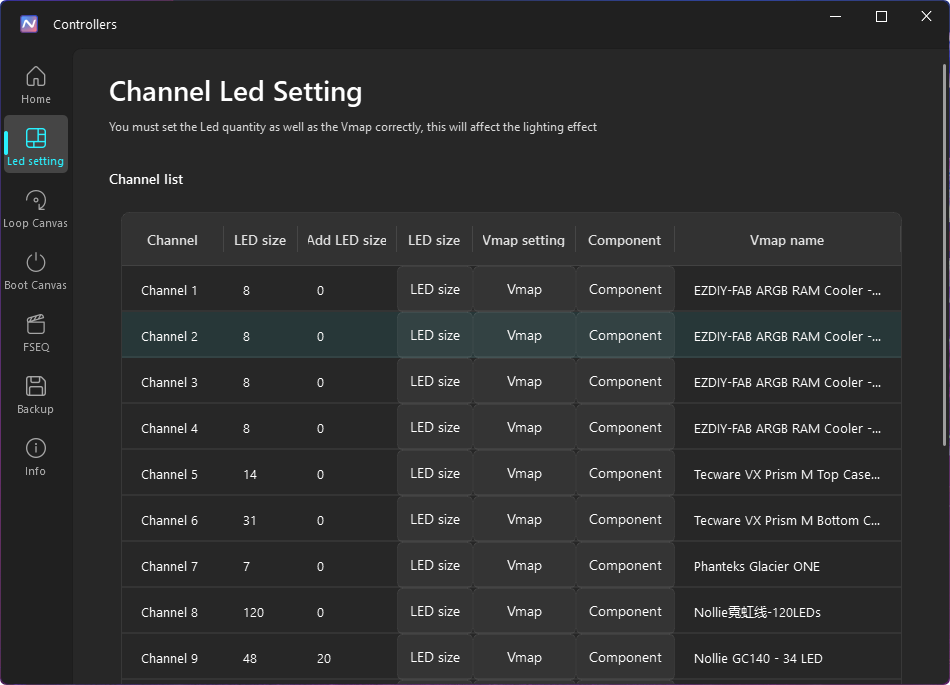950x685 pixels.
Task: Click the Nollie app logo icon
Action: pyautogui.click(x=29, y=24)
